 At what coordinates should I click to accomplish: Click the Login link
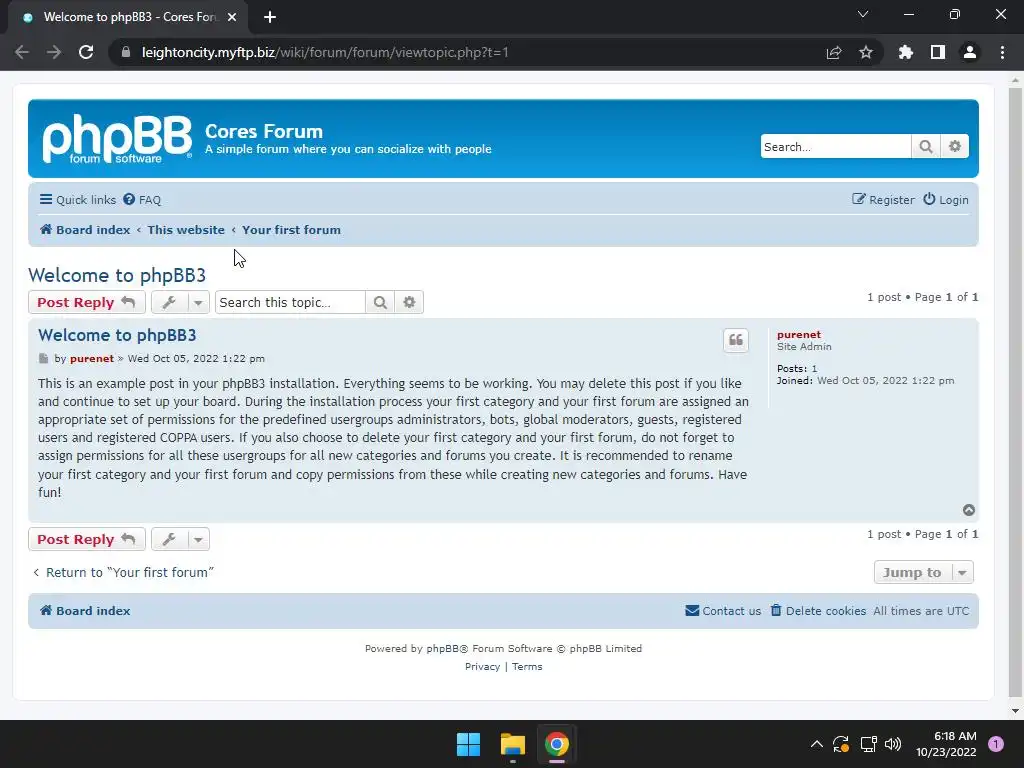pyautogui.click(x=946, y=200)
